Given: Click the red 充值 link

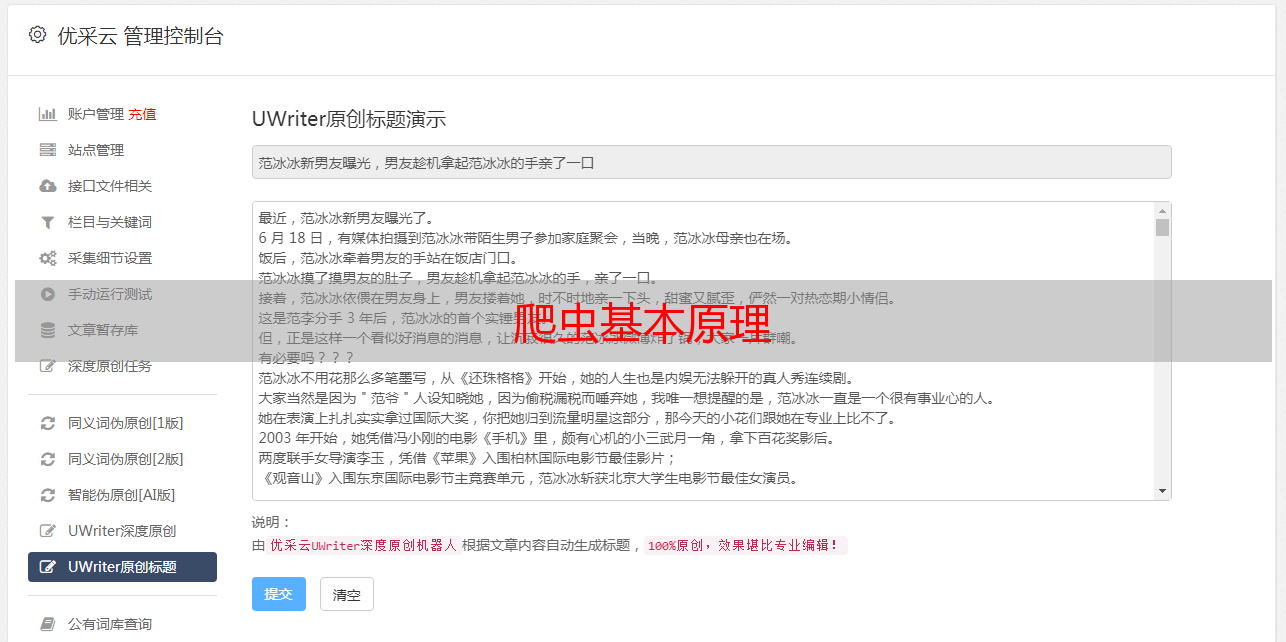Looking at the screenshot, I should click(x=142, y=114).
